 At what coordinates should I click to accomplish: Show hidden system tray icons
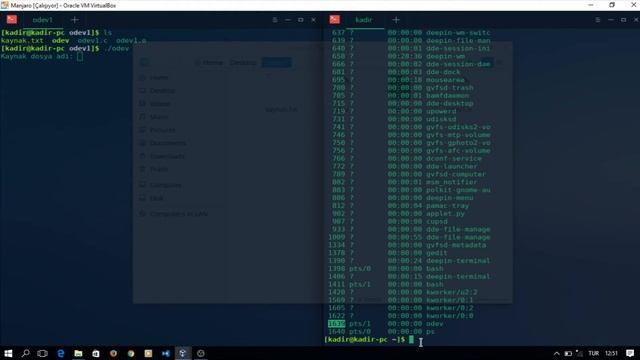coord(556,353)
